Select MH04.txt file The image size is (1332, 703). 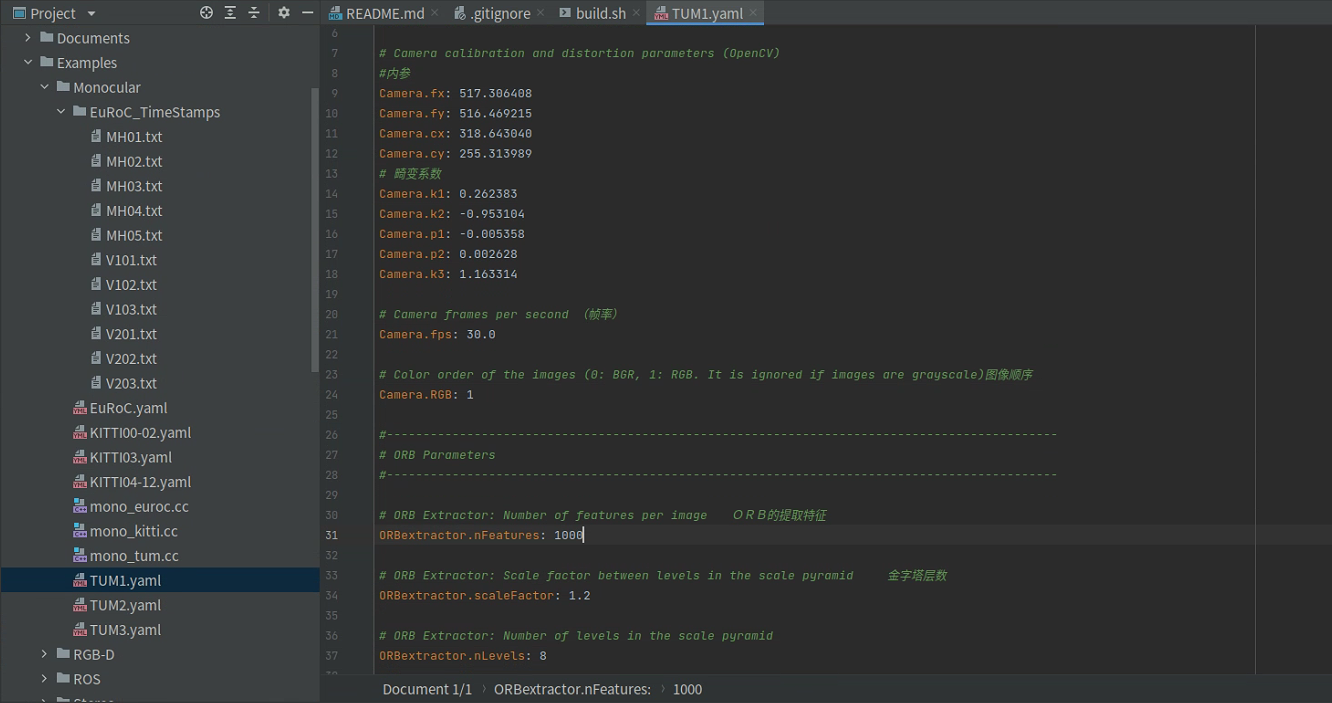(x=134, y=211)
